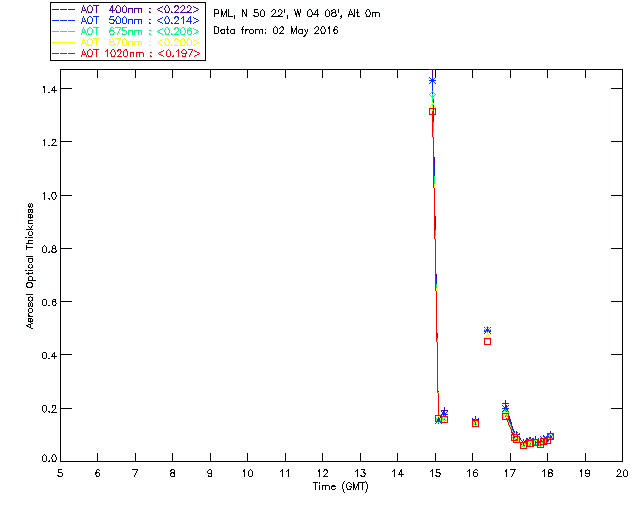Click the 1.4 y-axis tick label
This screenshot has height=512, width=640.
pos(49,89)
